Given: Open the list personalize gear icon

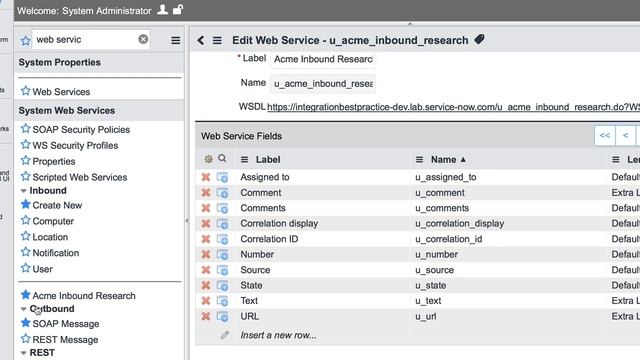Looking at the screenshot, I should (208, 159).
